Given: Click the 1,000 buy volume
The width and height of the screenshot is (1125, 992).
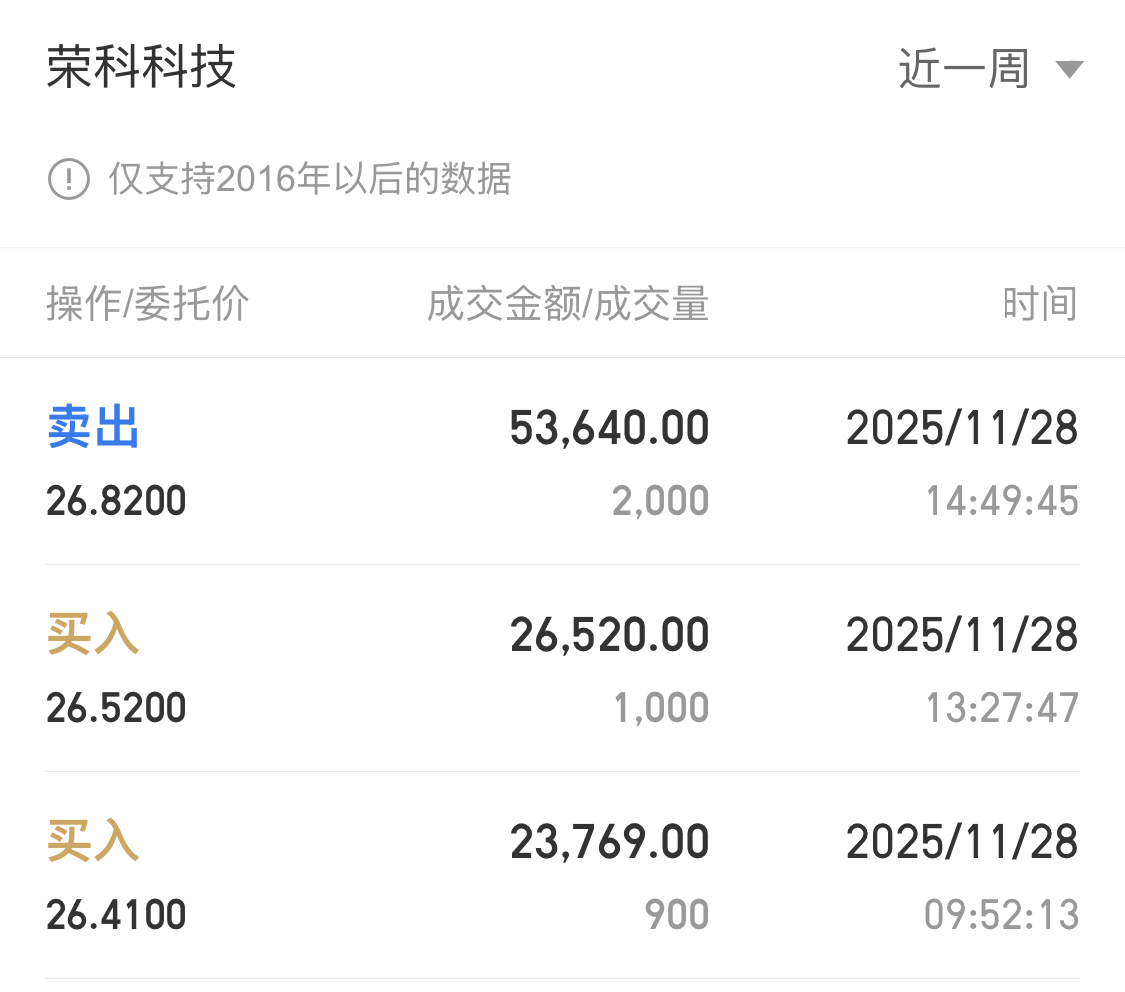Looking at the screenshot, I should (660, 708).
